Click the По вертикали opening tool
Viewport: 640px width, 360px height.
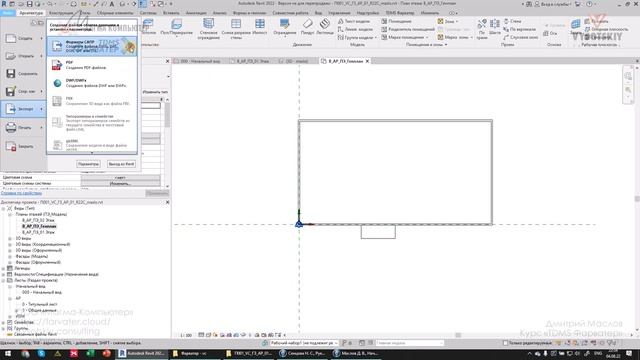click(x=520, y=29)
